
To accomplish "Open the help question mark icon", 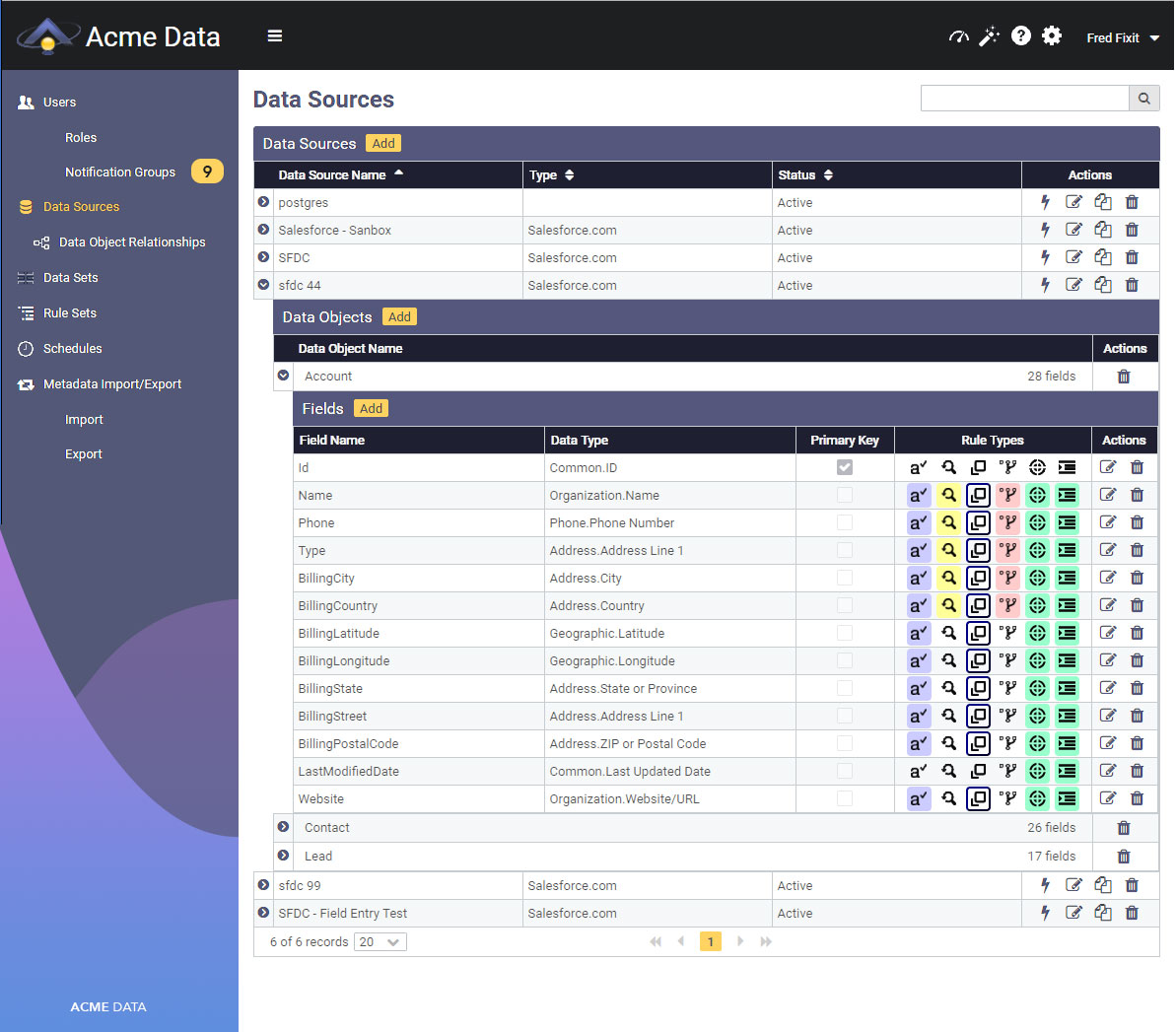I will (1021, 36).
